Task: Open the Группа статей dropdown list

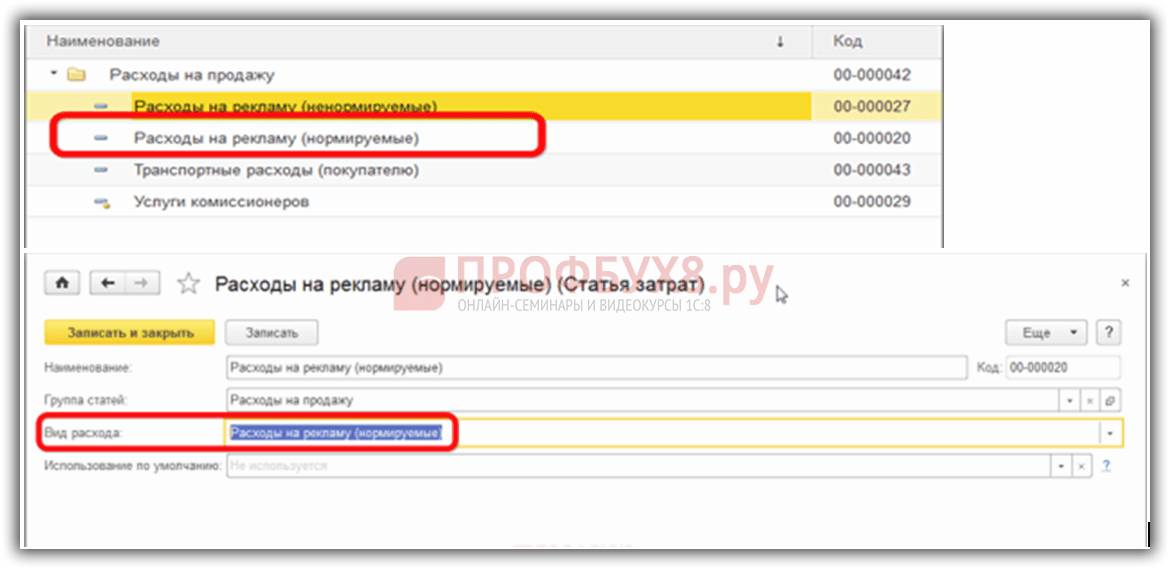Action: click(x=1070, y=401)
